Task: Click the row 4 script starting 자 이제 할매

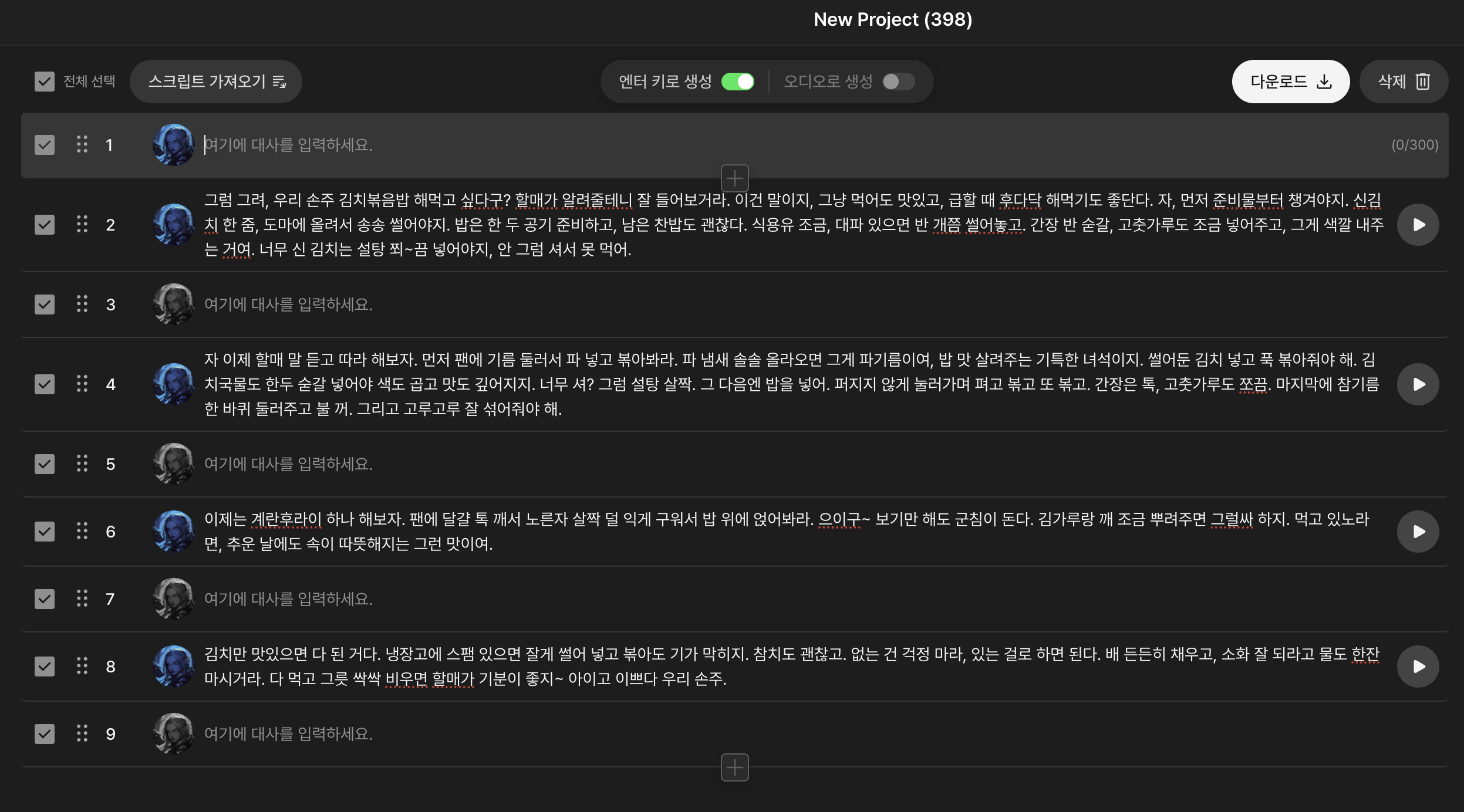Action: 792,384
